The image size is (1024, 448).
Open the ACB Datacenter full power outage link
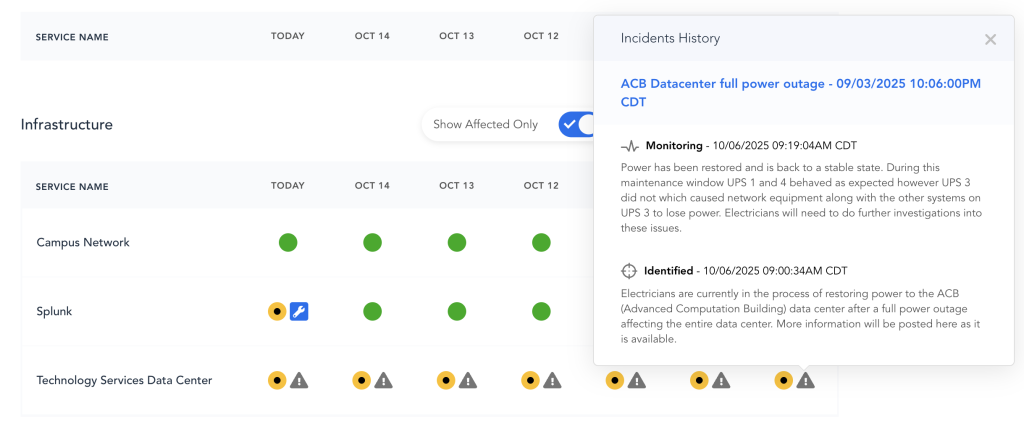800,92
